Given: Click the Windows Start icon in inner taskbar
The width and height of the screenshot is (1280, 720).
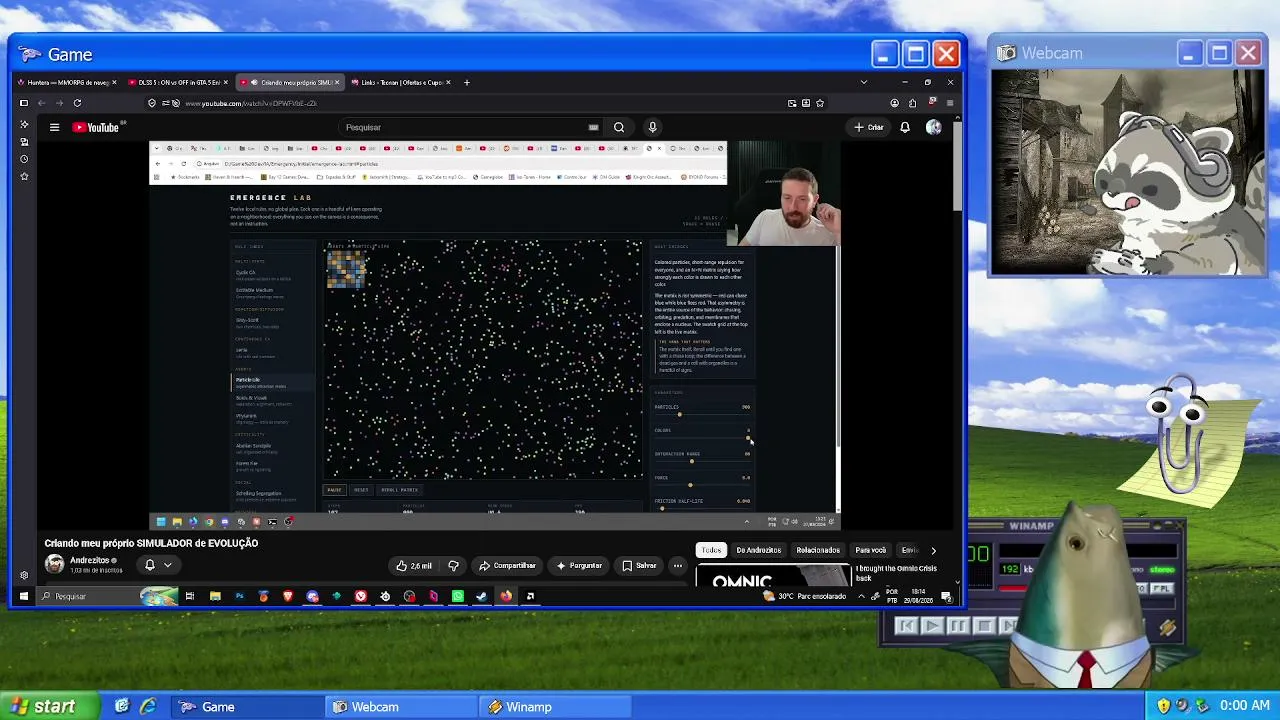Looking at the screenshot, I should [x=23, y=596].
